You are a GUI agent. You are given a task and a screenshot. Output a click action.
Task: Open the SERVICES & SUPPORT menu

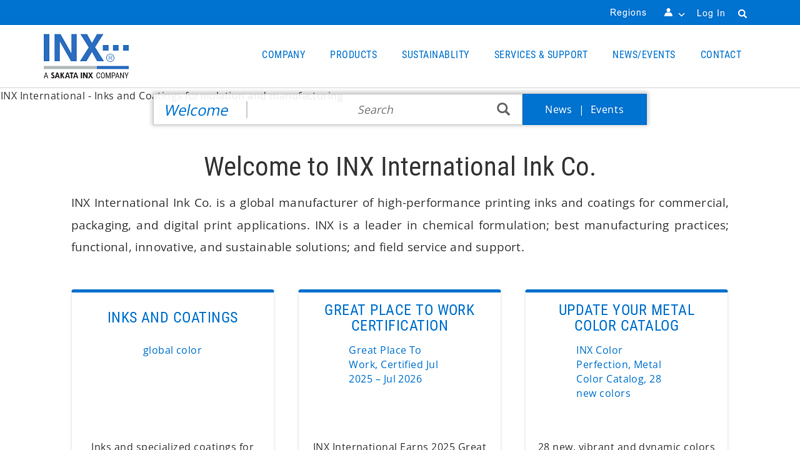(x=541, y=55)
